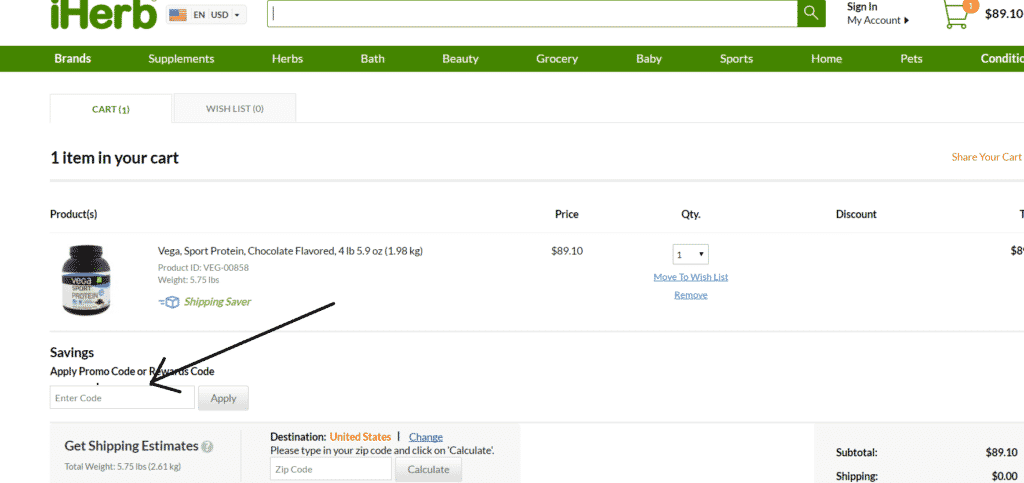Open the shopping cart icon
Image resolution: width=1024 pixels, height=483 pixels.
(x=957, y=15)
